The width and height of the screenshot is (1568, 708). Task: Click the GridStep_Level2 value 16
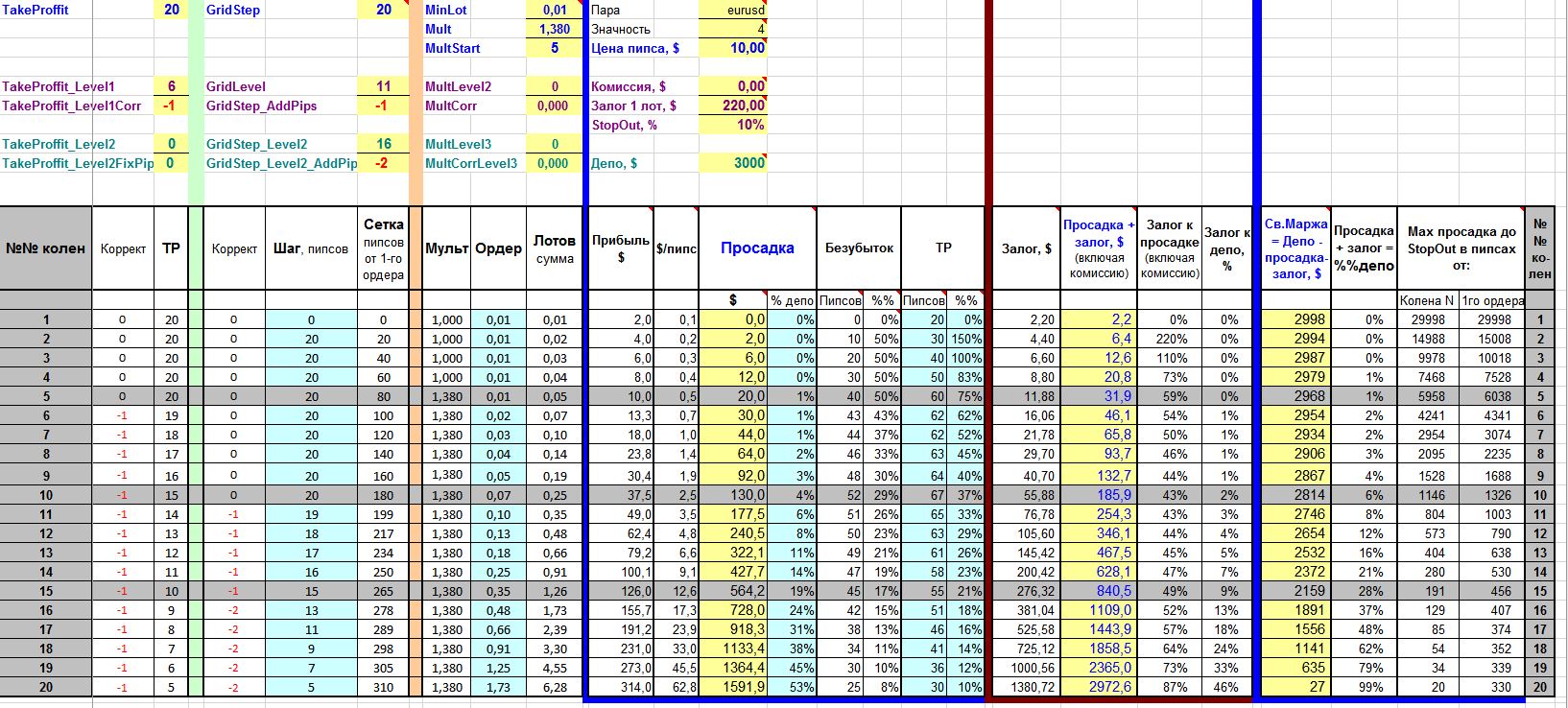(383, 144)
